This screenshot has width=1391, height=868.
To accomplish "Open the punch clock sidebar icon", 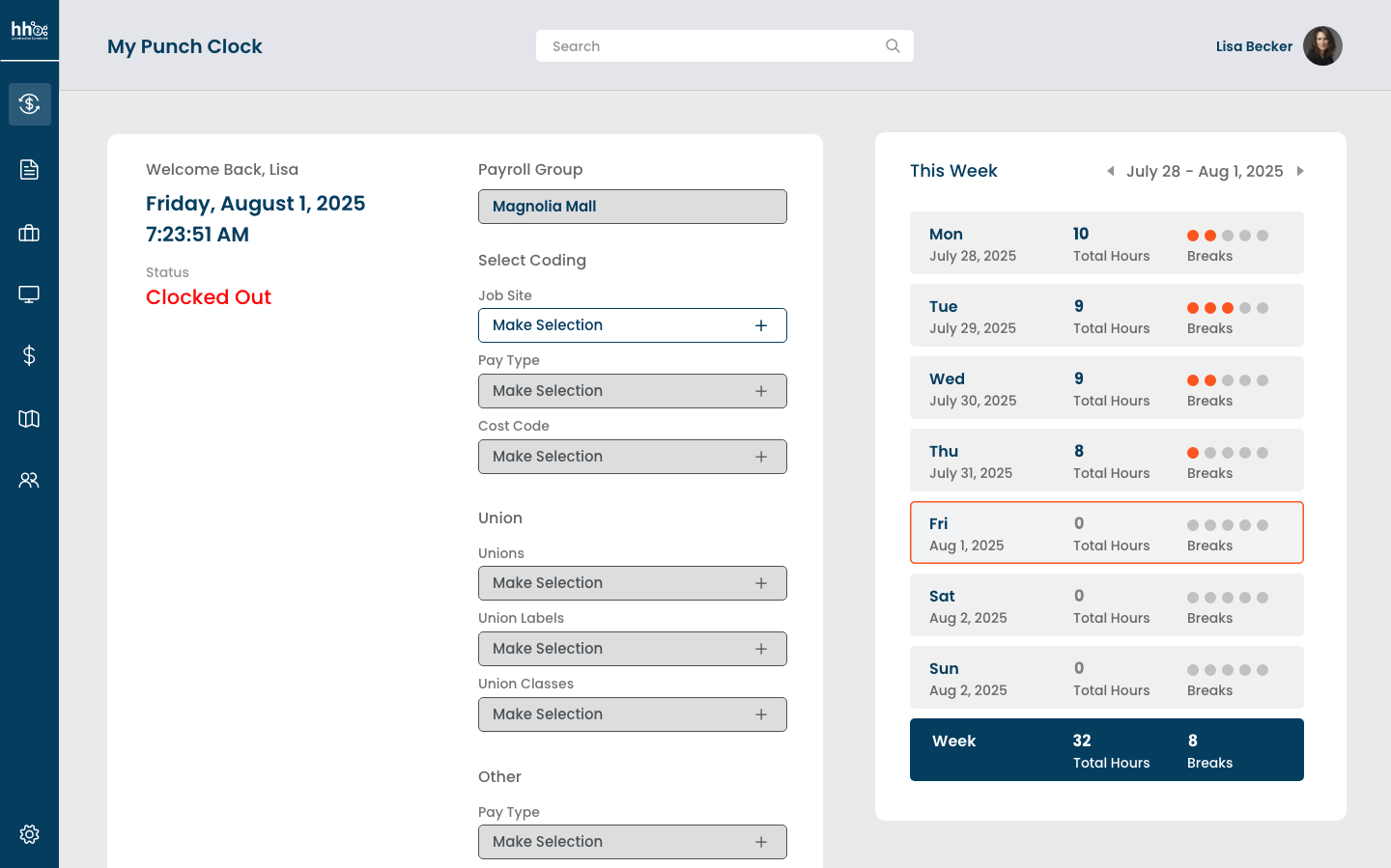I will point(29,104).
